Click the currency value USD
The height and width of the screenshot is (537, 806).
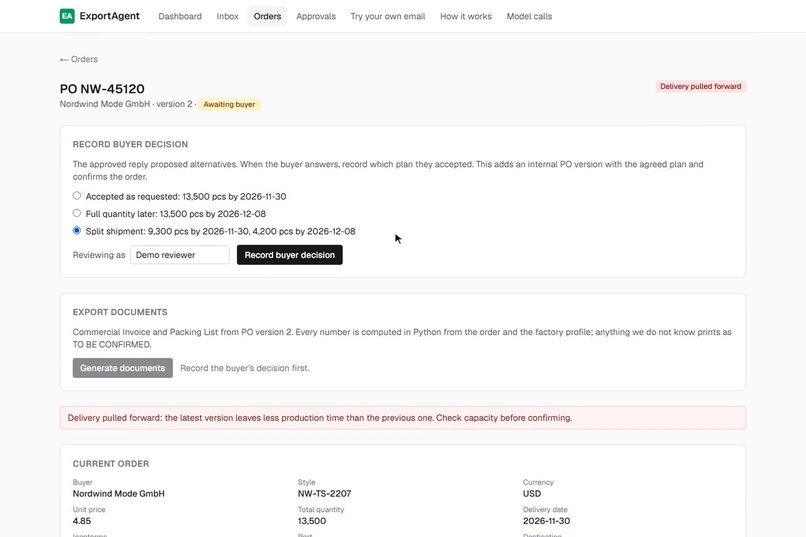[532, 493]
